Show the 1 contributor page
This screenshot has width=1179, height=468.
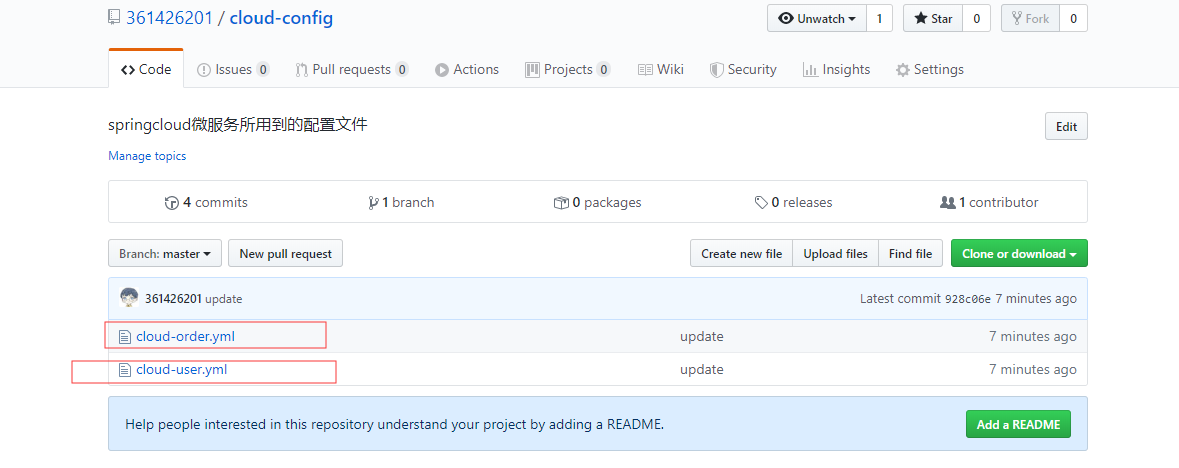(989, 202)
